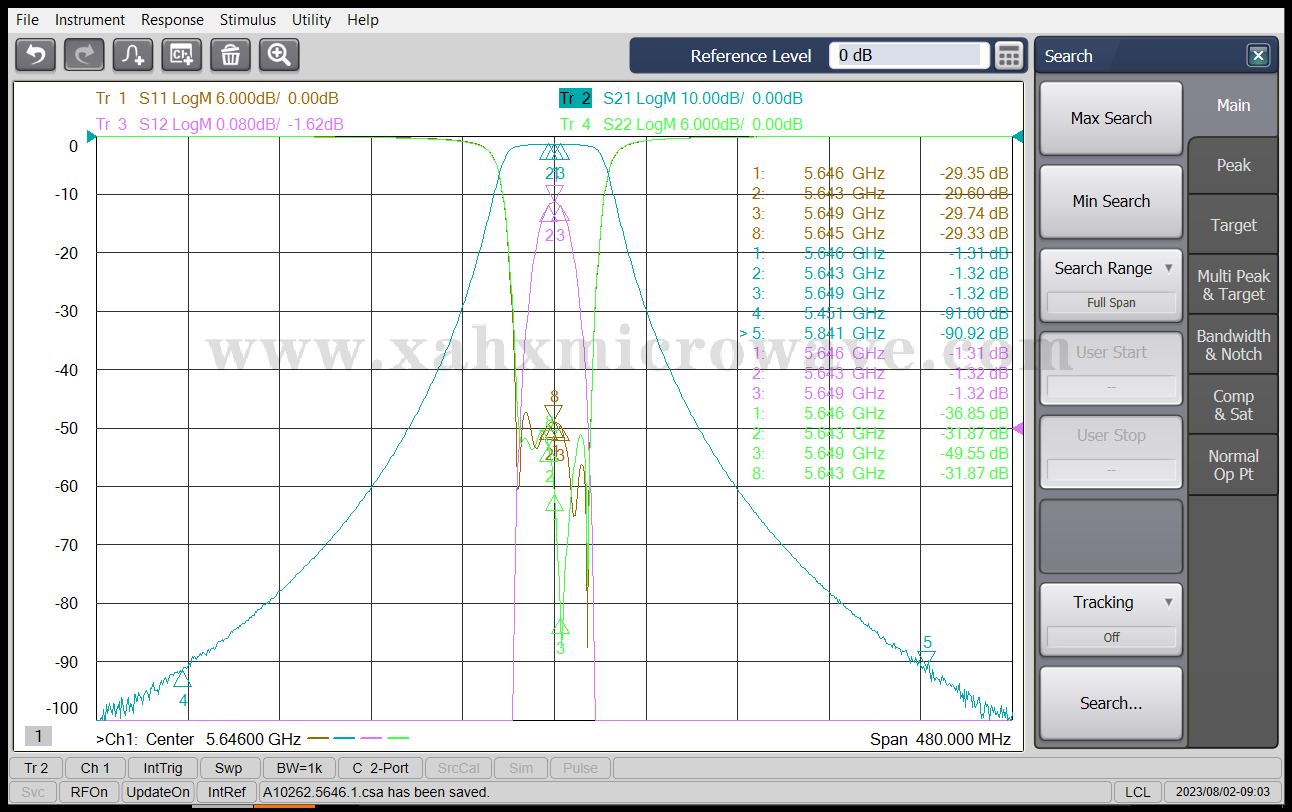Open the Stimulus menu

248,20
